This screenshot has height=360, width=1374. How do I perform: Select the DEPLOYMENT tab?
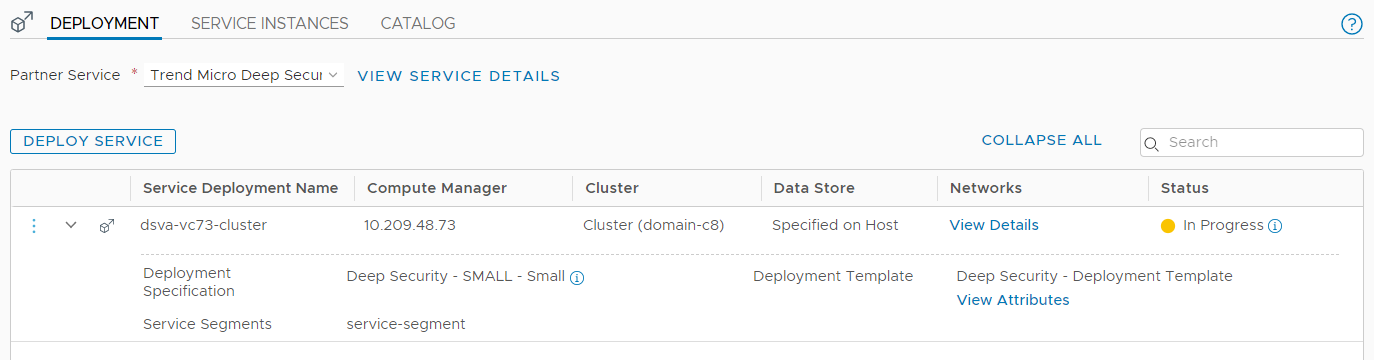coord(104,23)
